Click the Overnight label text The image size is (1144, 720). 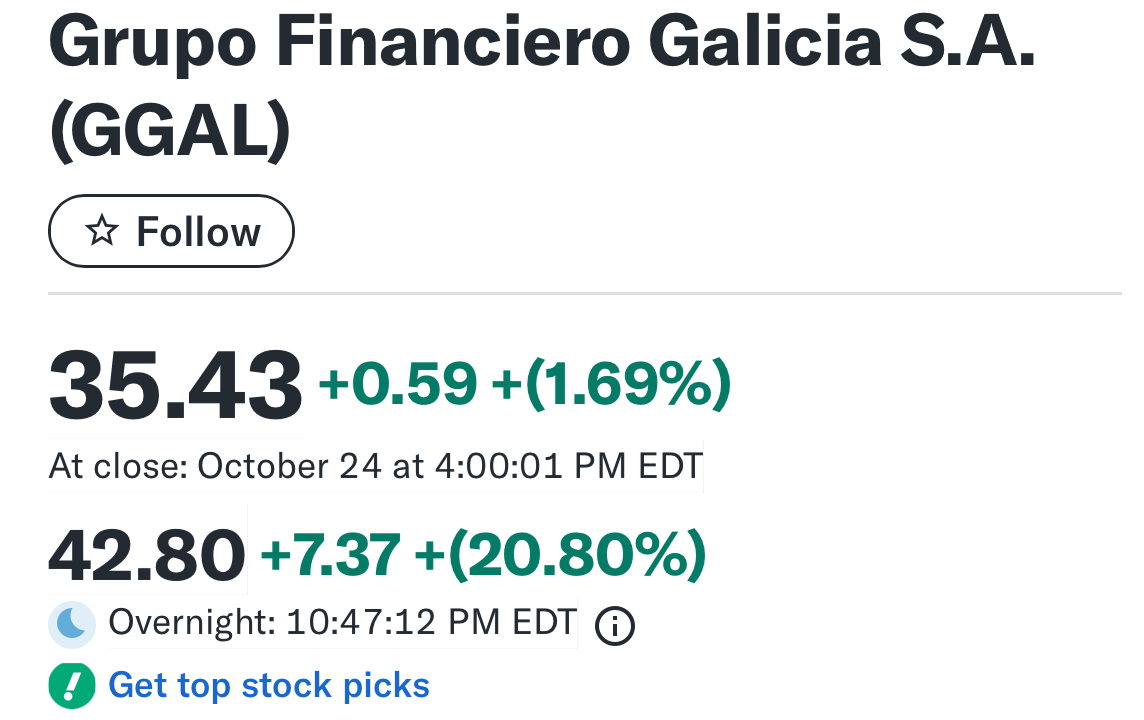[192, 623]
